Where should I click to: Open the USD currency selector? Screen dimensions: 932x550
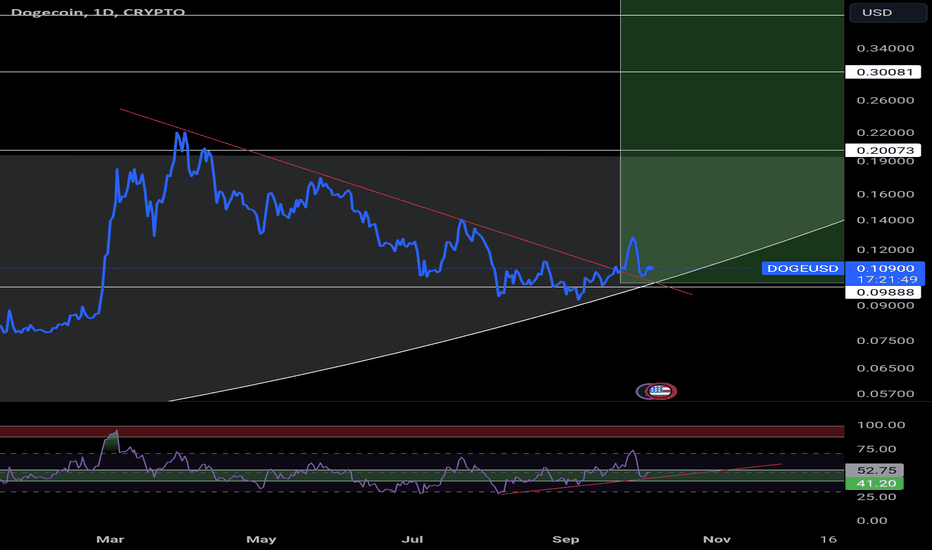tap(887, 12)
